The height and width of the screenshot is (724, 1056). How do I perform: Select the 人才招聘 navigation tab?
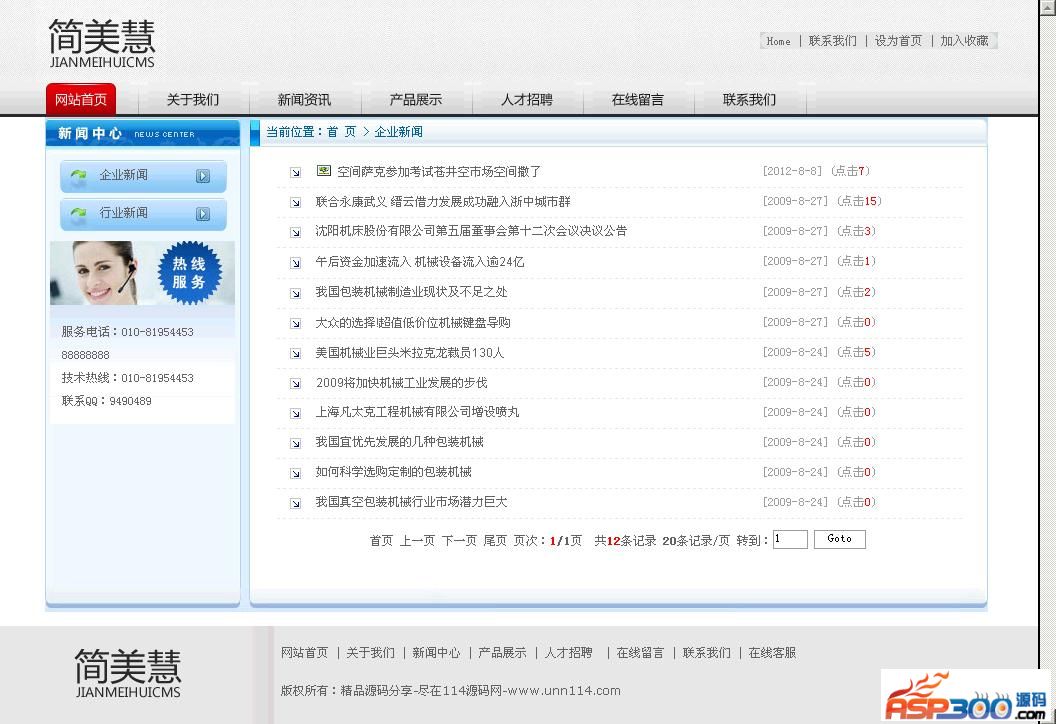pyautogui.click(x=526, y=100)
